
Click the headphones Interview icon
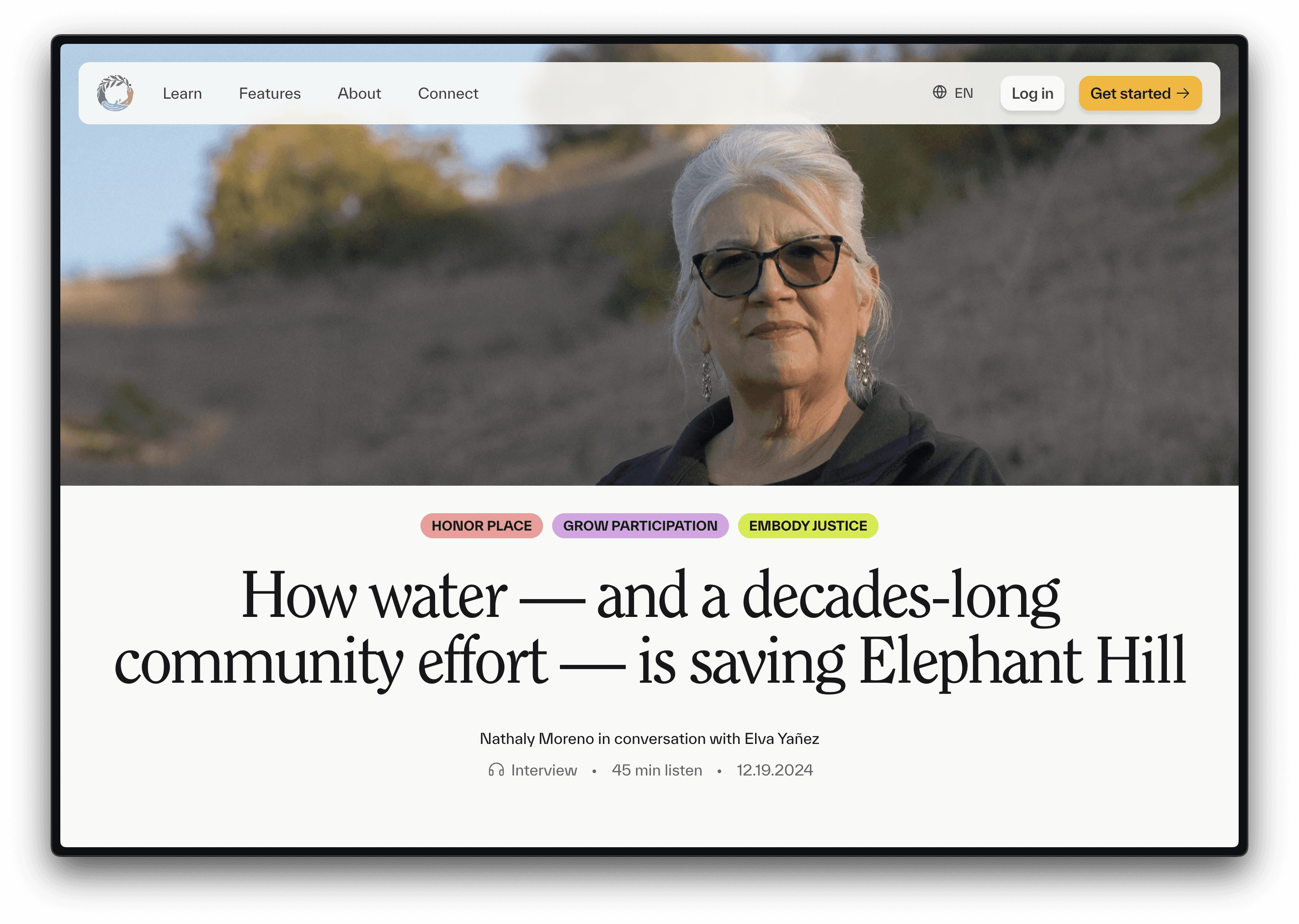click(496, 770)
